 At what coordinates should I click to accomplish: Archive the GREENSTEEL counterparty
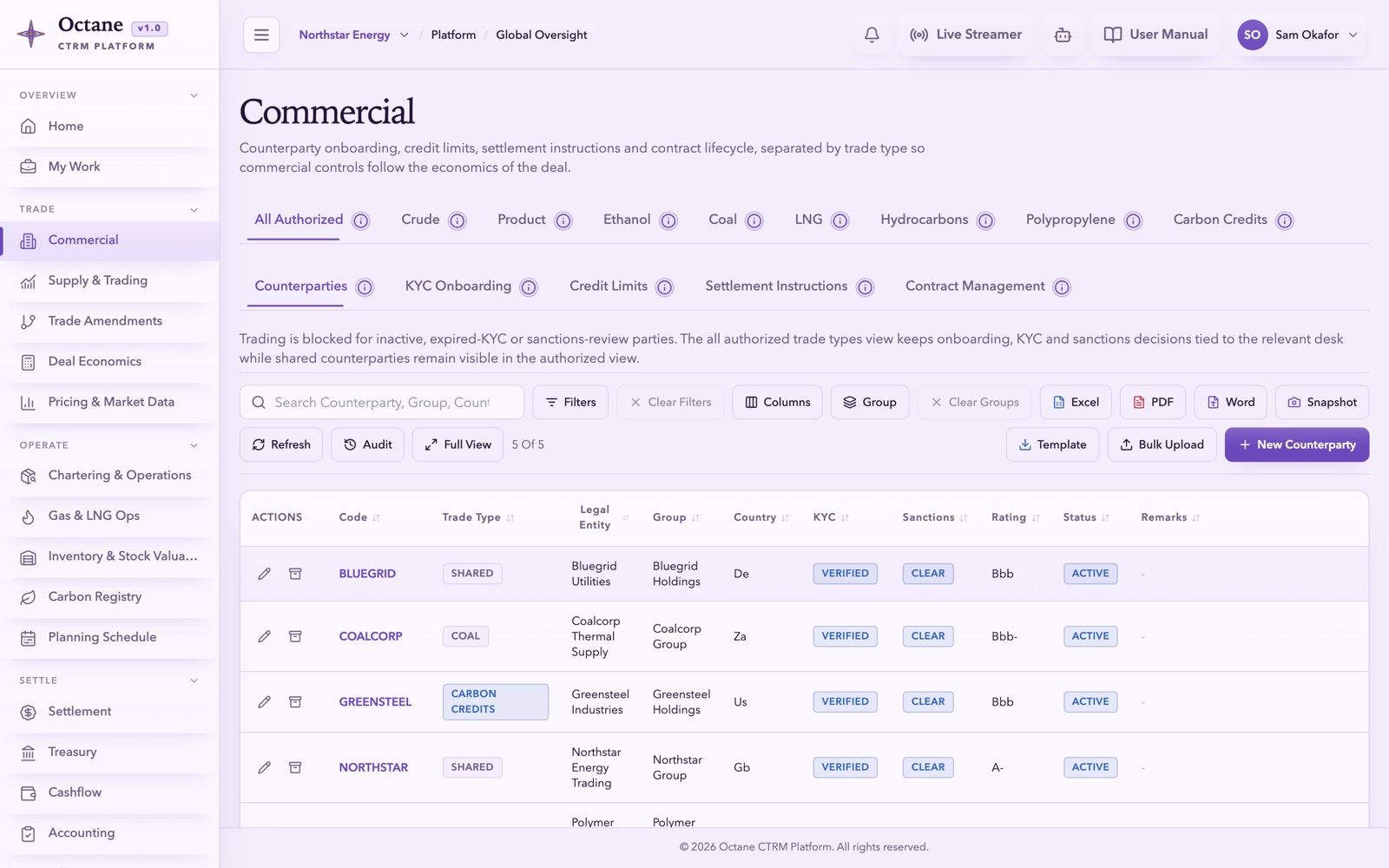point(295,701)
